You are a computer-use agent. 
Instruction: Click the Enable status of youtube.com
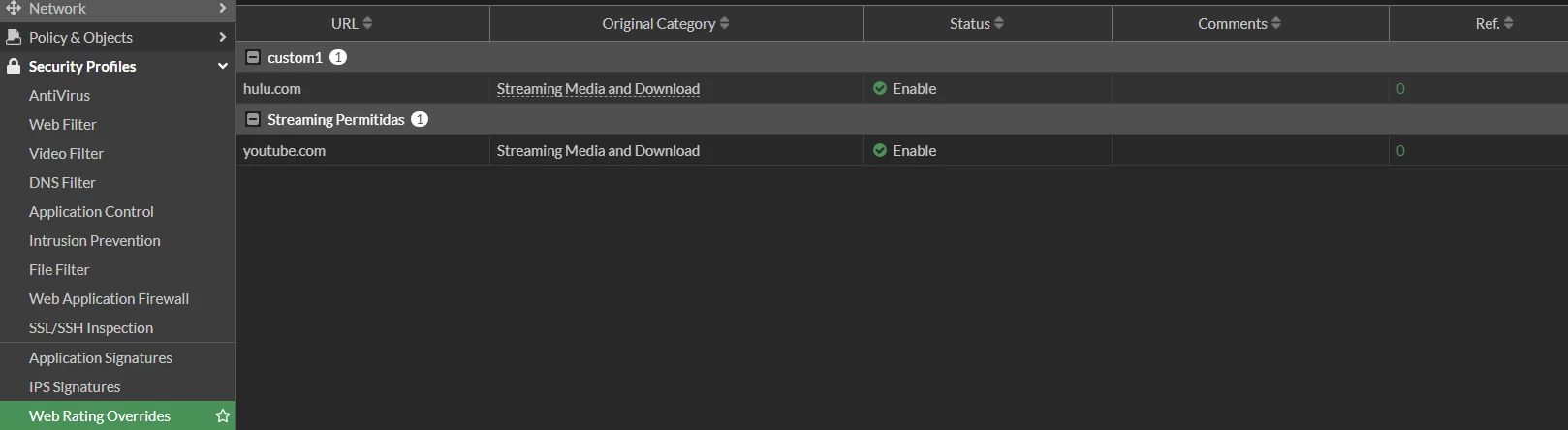pos(914,150)
